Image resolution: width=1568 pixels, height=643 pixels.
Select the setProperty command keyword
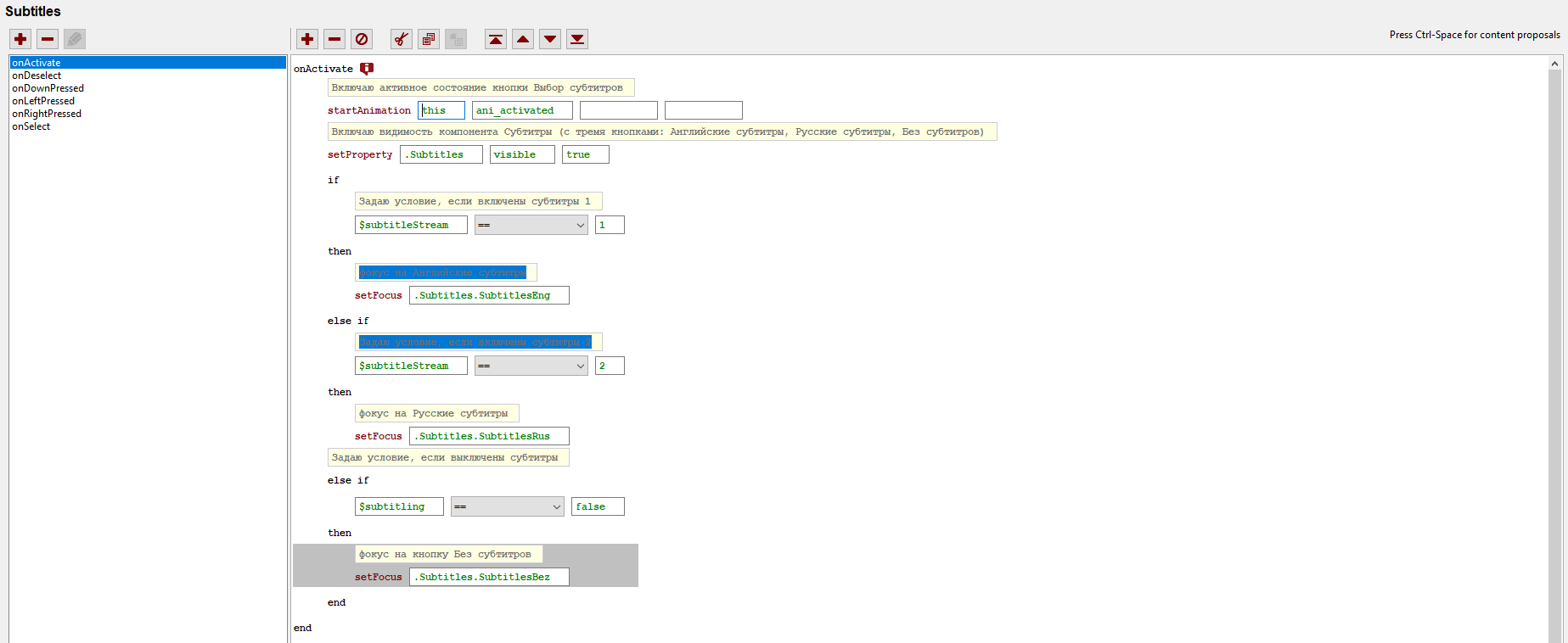(x=360, y=154)
